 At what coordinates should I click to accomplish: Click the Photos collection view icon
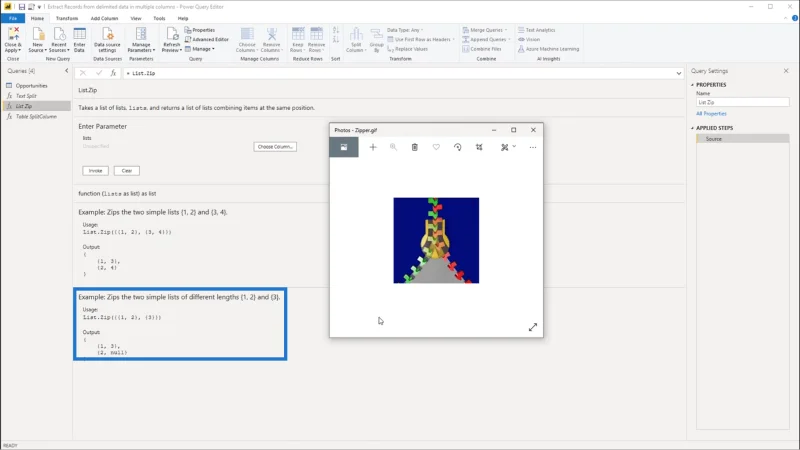(344, 147)
